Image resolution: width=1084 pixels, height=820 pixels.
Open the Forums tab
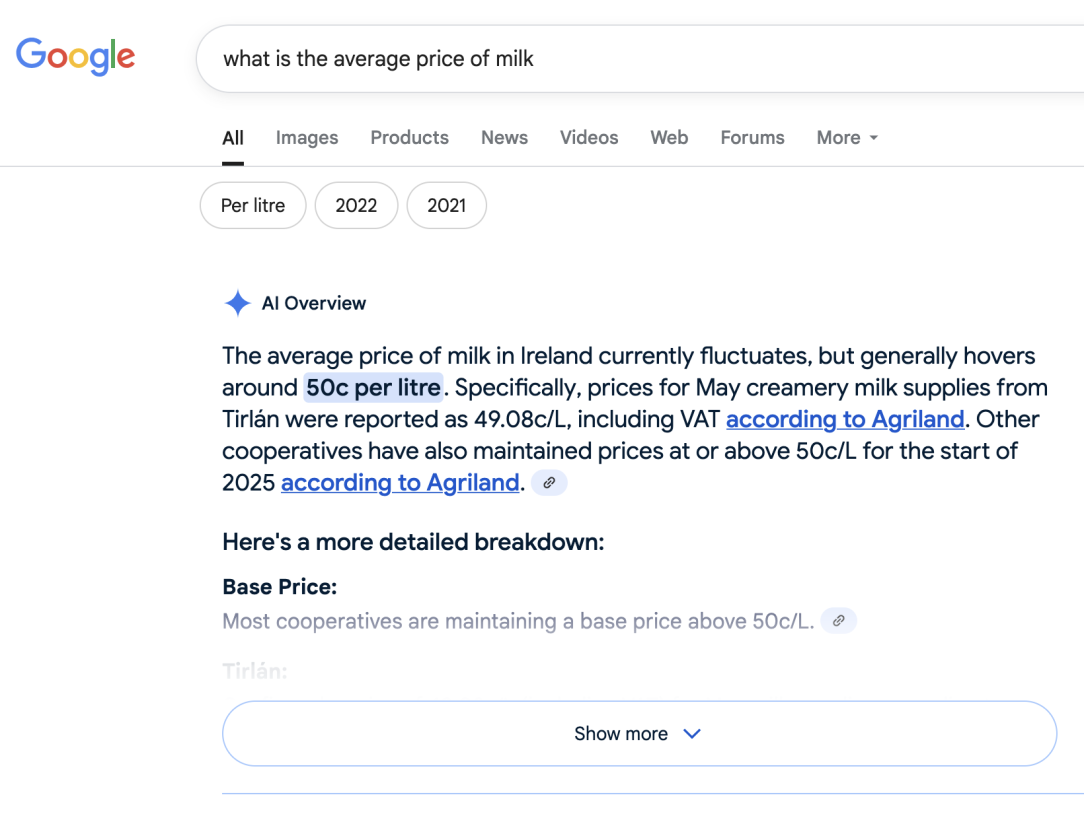[752, 138]
